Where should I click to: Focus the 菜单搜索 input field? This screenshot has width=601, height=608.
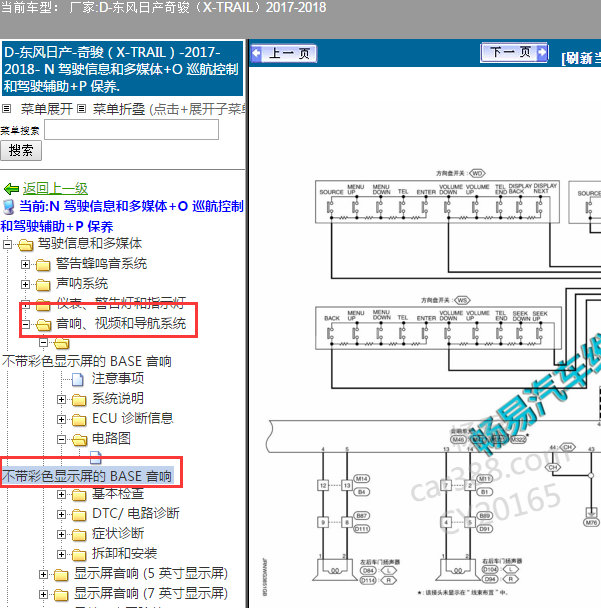(x=131, y=130)
